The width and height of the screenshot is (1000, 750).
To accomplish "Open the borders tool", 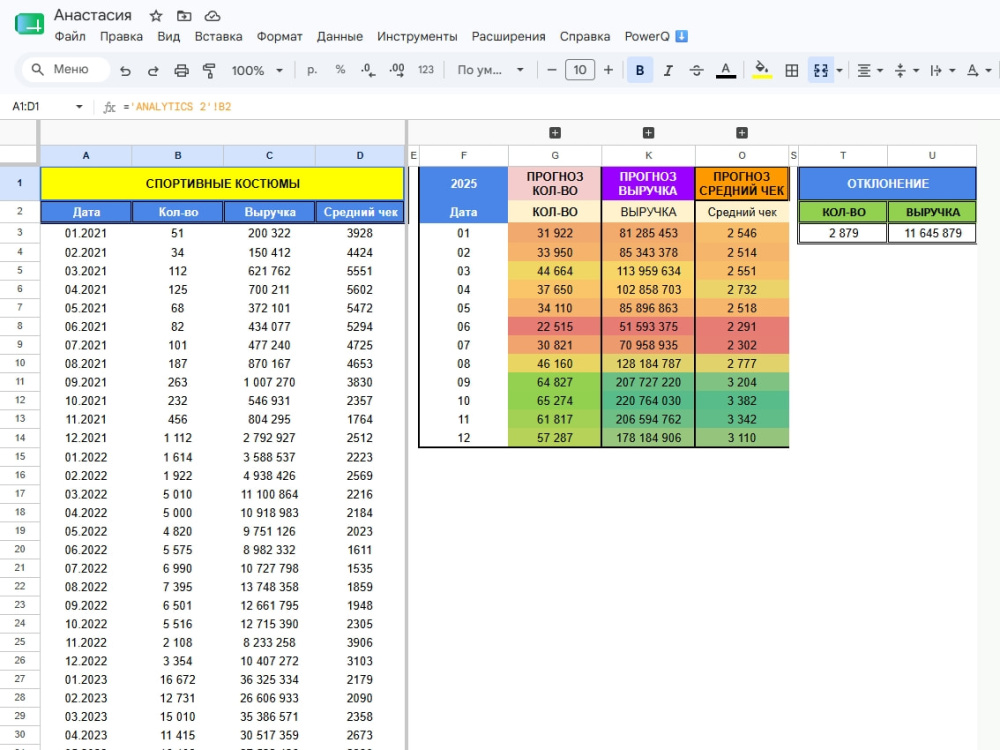I will (791, 70).
